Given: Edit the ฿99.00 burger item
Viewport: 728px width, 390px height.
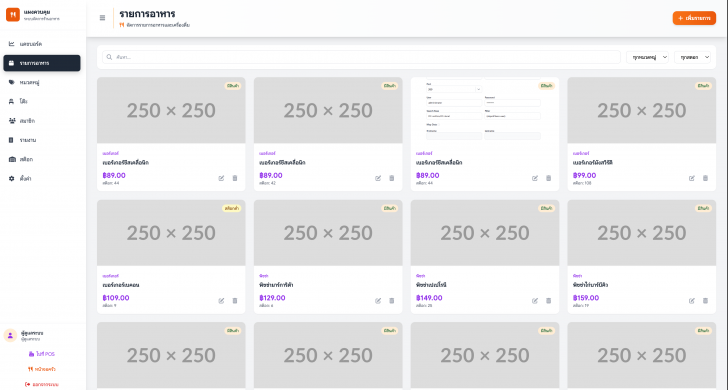Looking at the screenshot, I should click(x=692, y=178).
